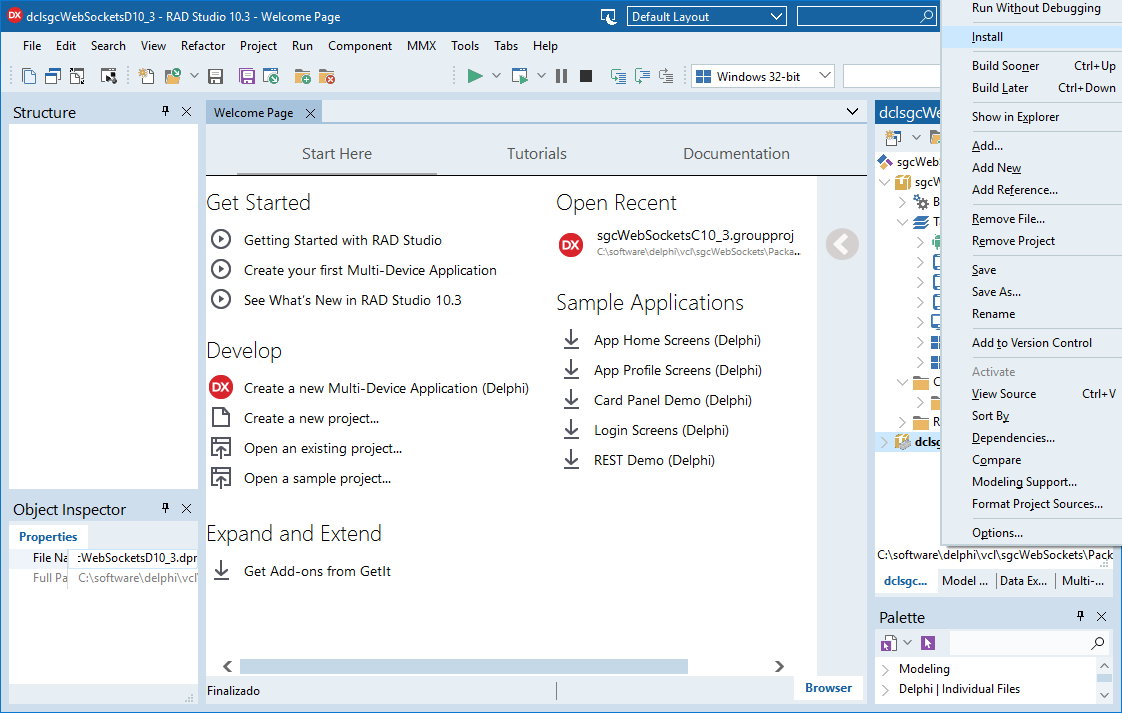Viewport: 1122px width, 713px height.
Task: Click the Trace Into toolbar icon
Action: (618, 76)
